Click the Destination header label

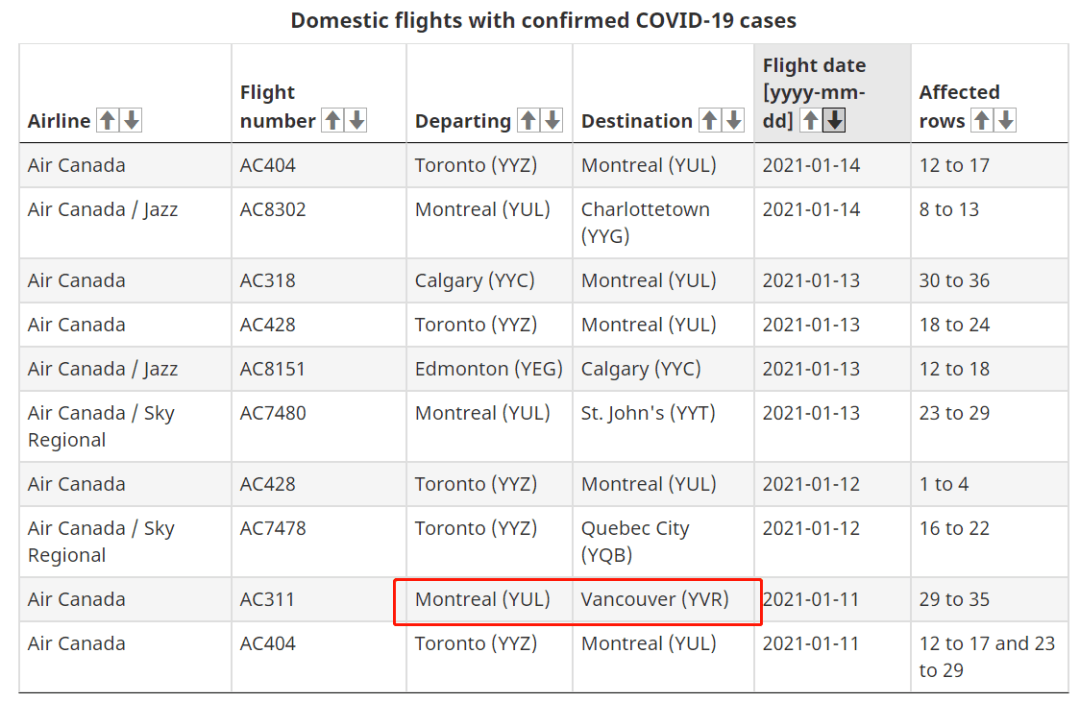[x=636, y=121]
